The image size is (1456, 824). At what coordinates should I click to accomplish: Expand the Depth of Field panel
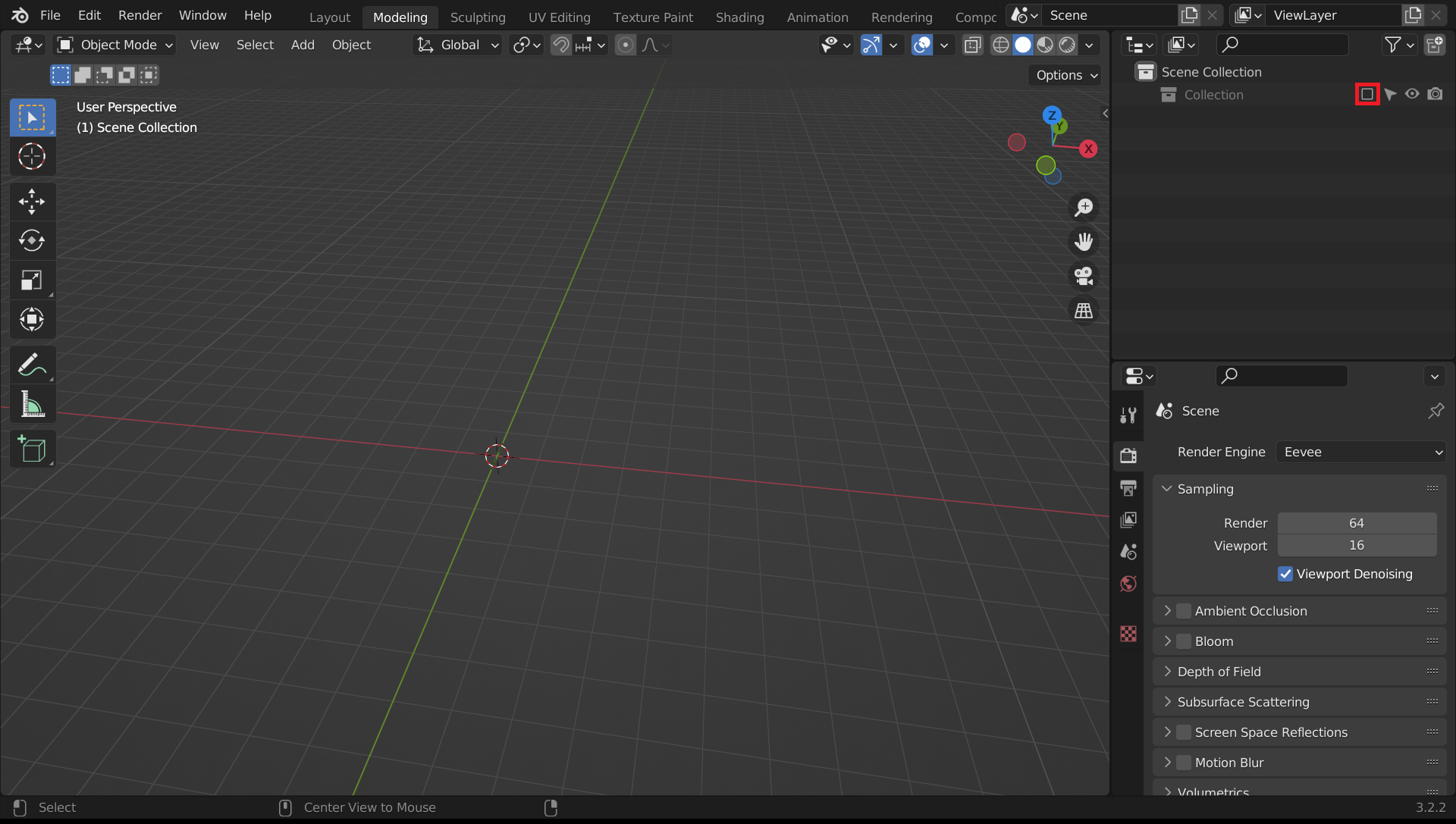pyautogui.click(x=1219, y=672)
